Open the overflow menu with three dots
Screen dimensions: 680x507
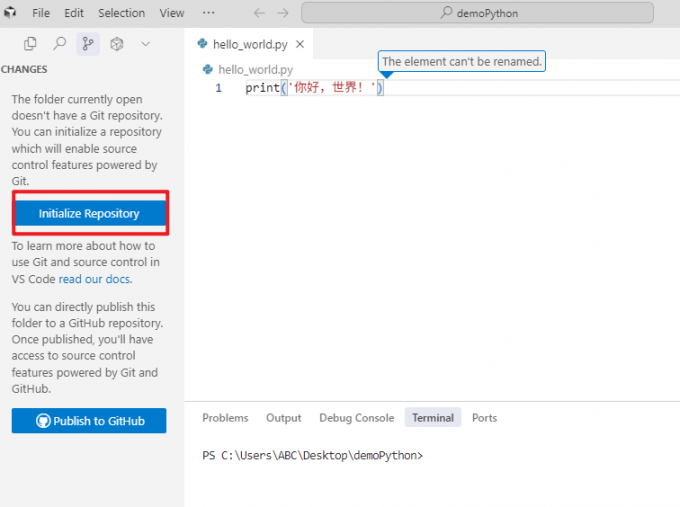pos(208,13)
